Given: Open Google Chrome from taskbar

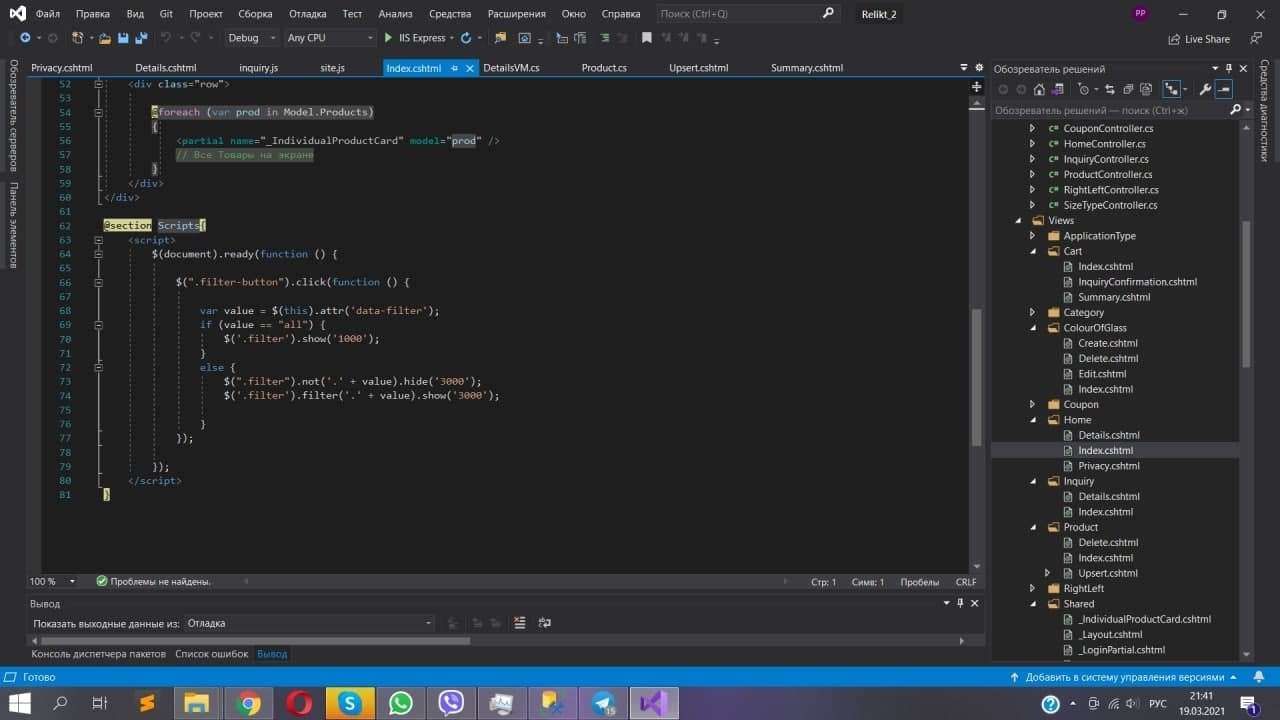Looking at the screenshot, I should 249,703.
